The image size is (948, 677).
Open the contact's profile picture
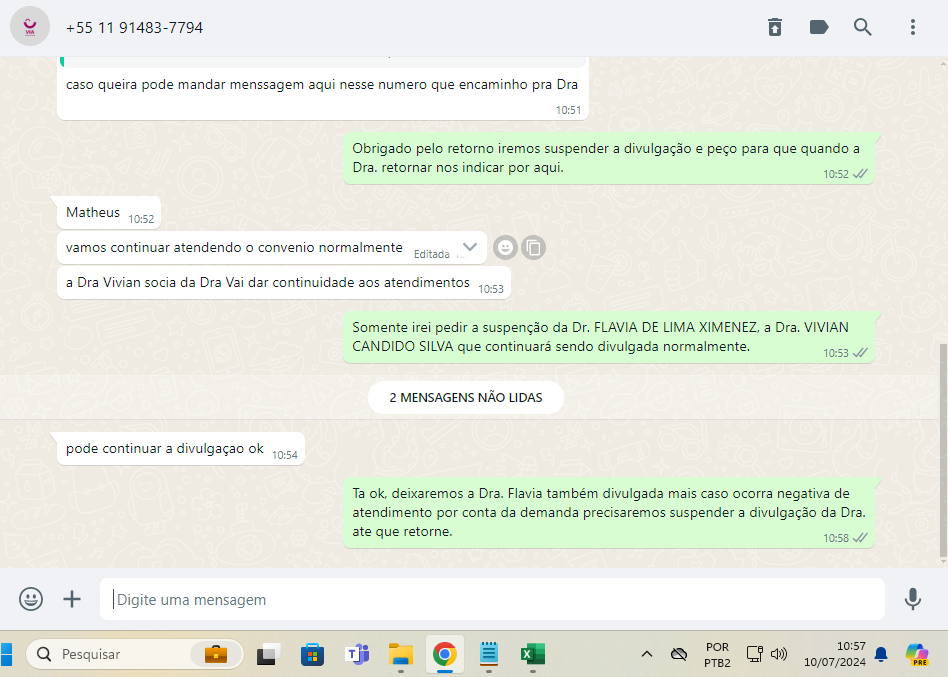pos(30,27)
